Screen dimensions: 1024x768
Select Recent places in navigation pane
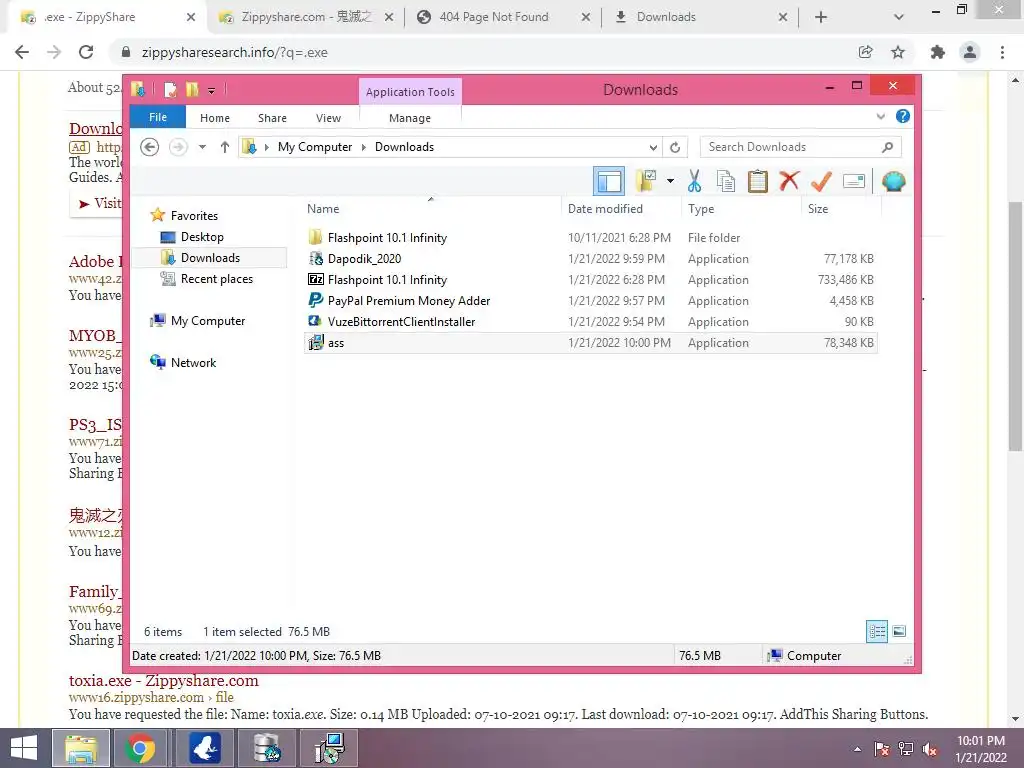pos(217,279)
